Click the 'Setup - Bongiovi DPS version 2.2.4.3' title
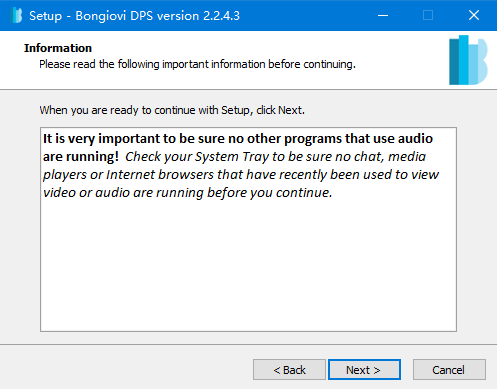The width and height of the screenshot is (497, 389). [x=134, y=16]
